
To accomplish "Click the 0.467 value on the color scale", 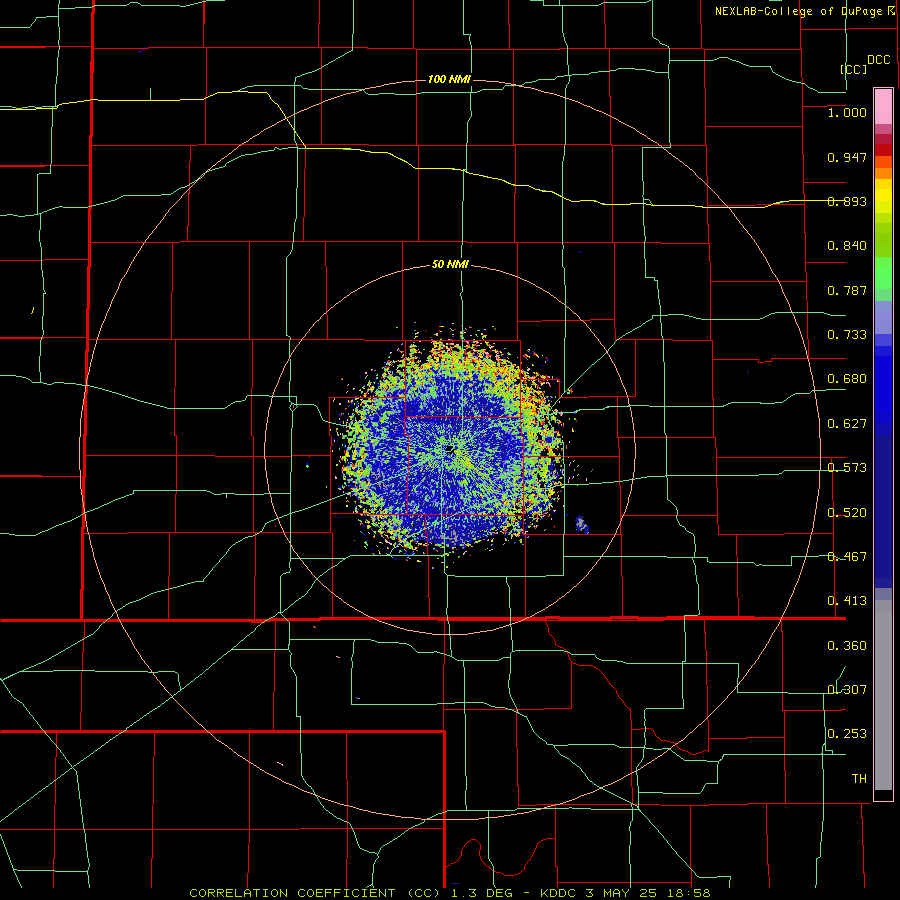I will (x=847, y=557).
